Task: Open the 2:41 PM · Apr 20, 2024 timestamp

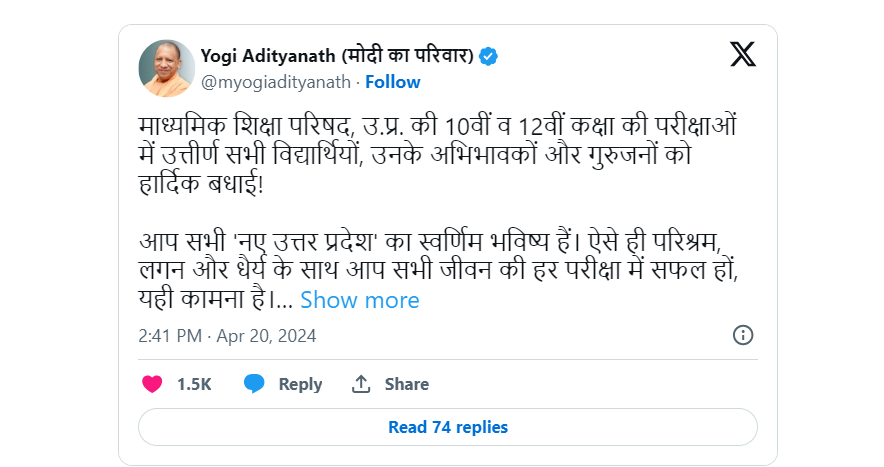Action: (x=227, y=336)
